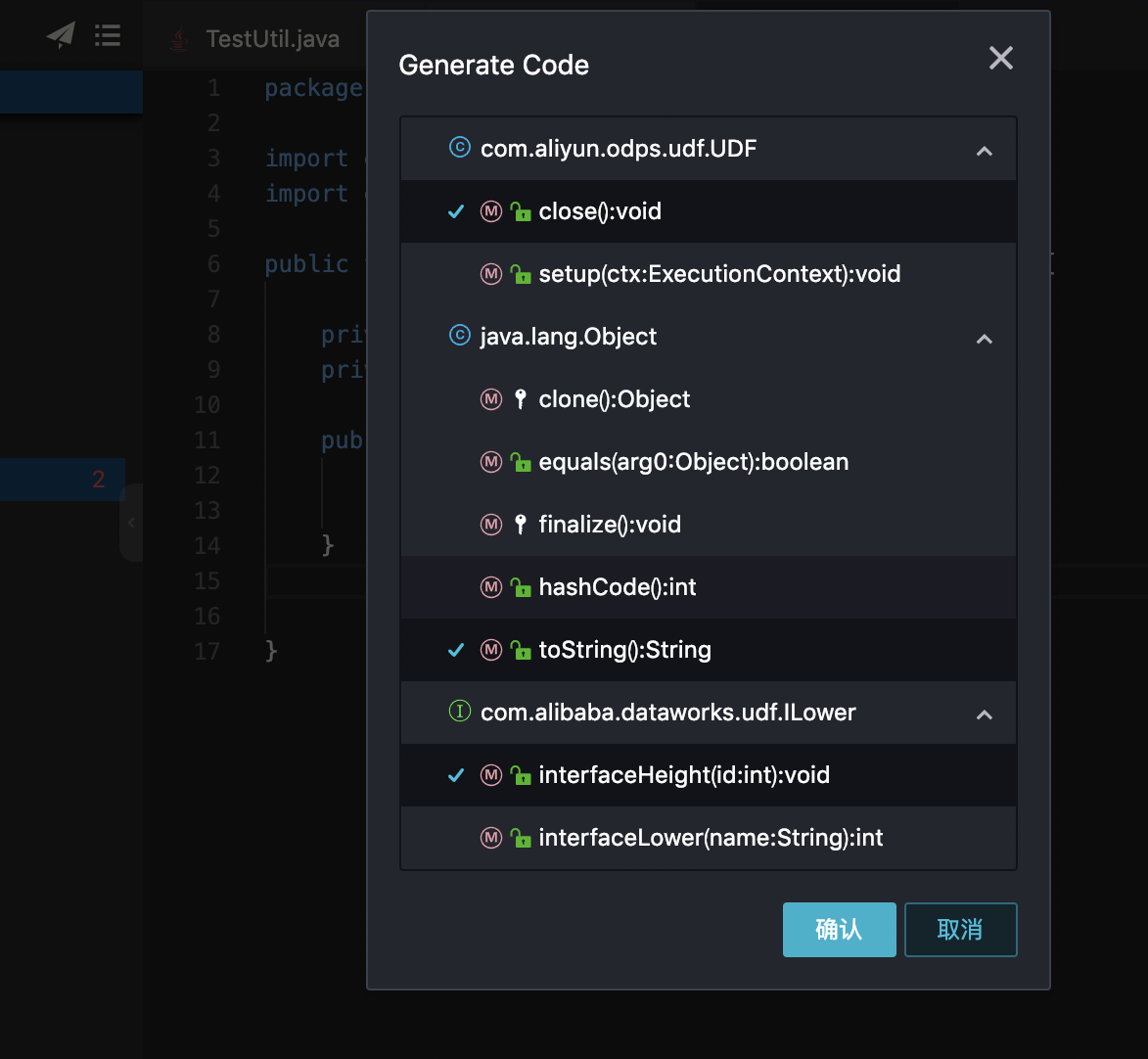Click the class icon beside com.aliyun.odps.udf.UDF

tap(459, 148)
